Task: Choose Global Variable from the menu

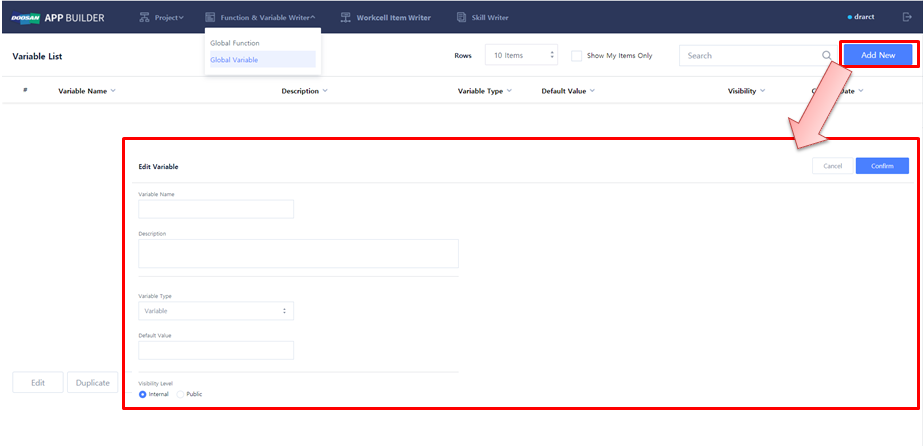Action: pos(235,60)
